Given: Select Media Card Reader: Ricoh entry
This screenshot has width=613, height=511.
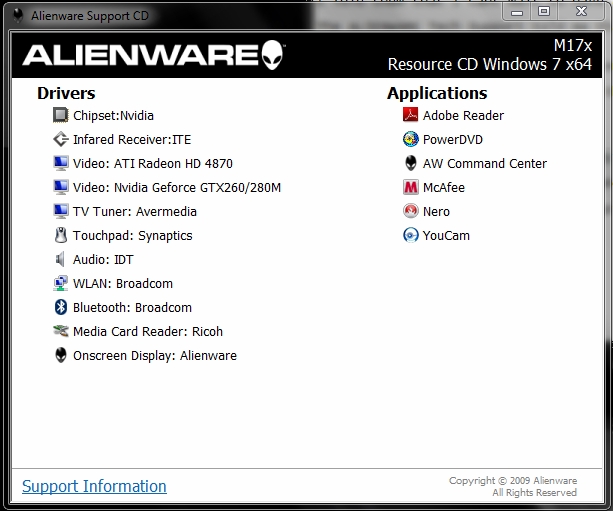Looking at the screenshot, I should point(148,332).
